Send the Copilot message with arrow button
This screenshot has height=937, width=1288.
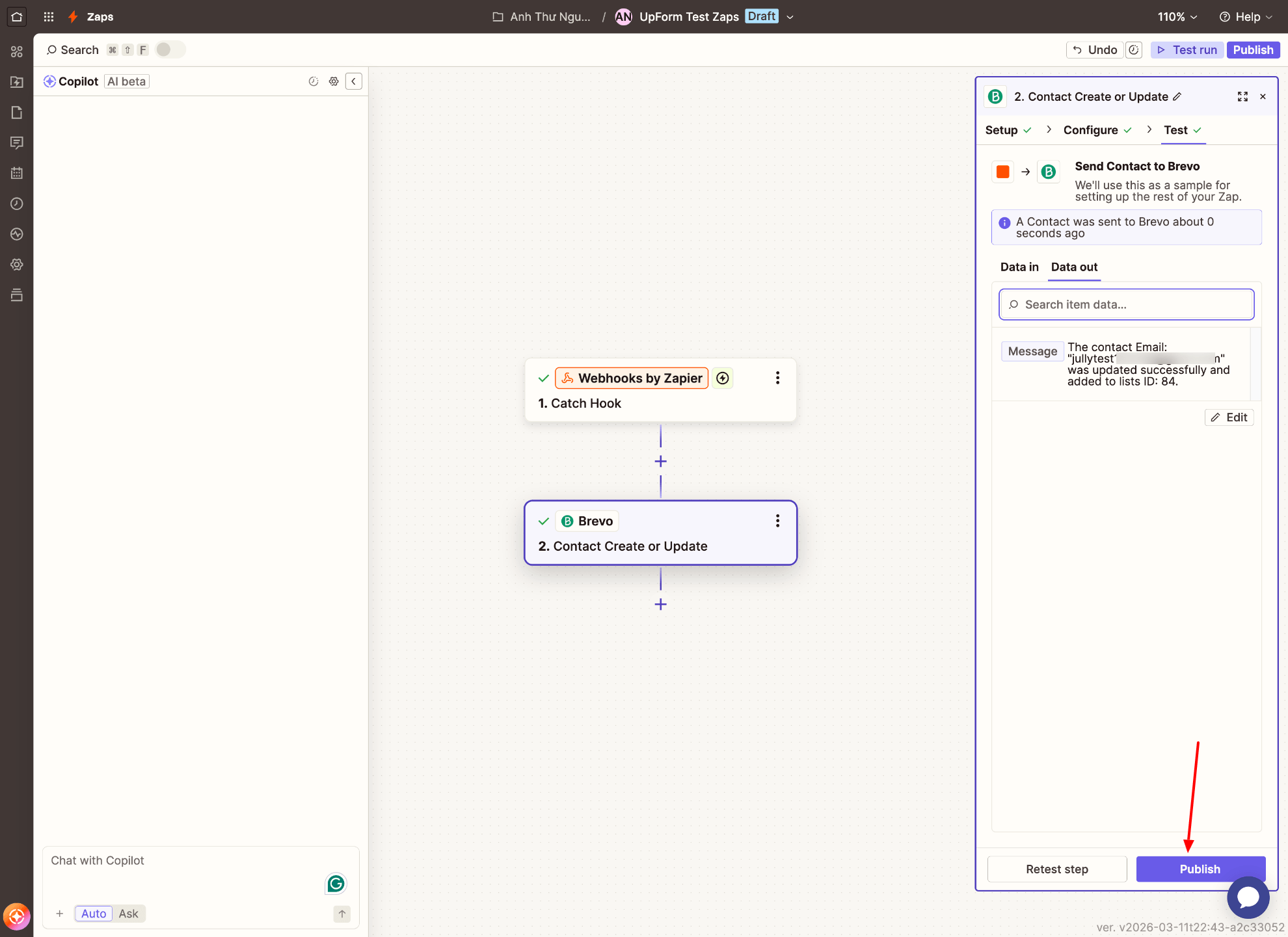342,914
